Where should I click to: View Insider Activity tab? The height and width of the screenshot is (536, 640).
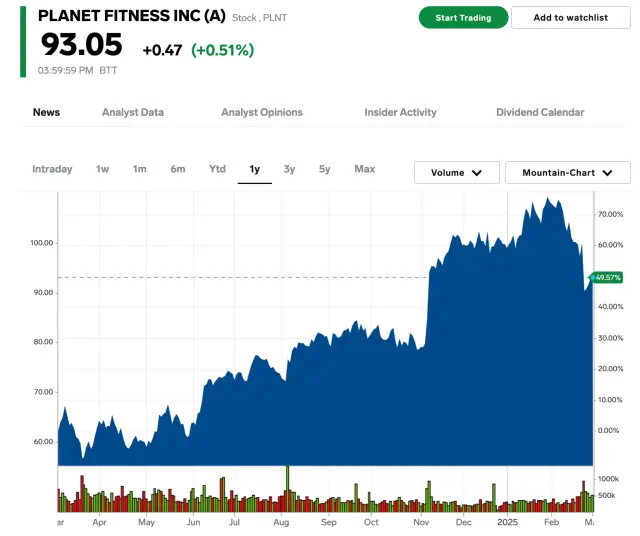click(400, 113)
